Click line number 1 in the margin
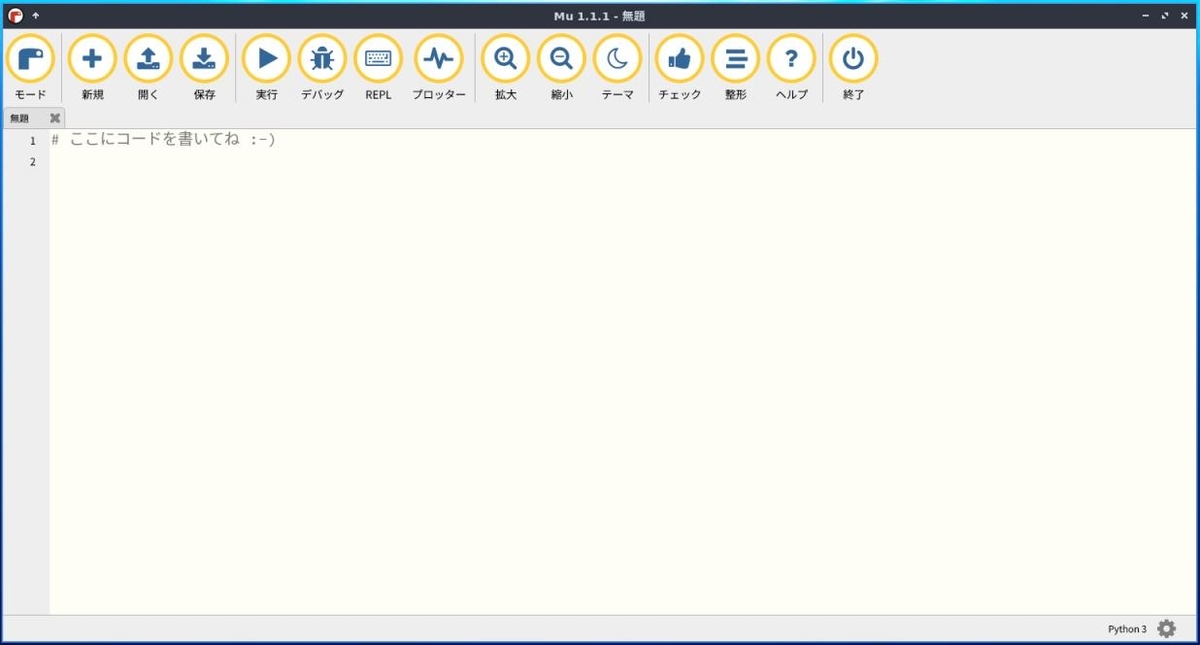Viewport: 1200px width, 645px height. click(x=33, y=141)
